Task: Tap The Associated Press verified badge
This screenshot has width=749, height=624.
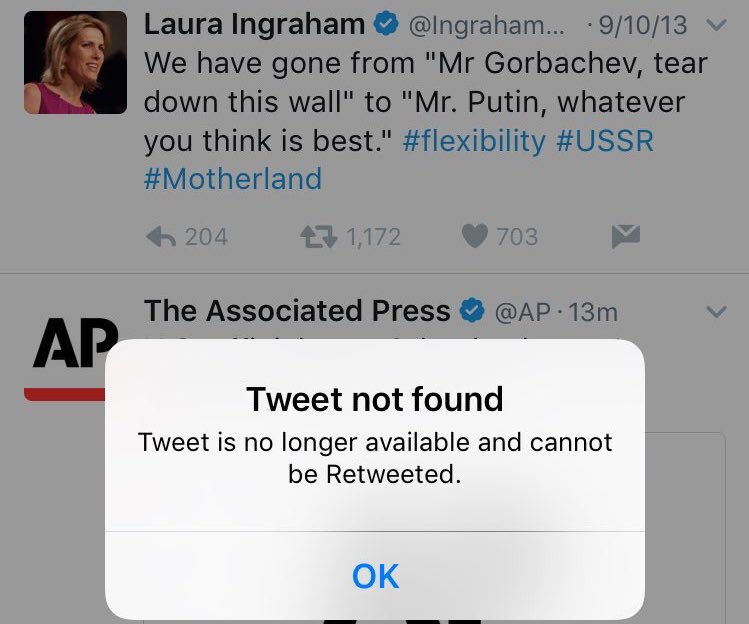Action: (x=472, y=311)
